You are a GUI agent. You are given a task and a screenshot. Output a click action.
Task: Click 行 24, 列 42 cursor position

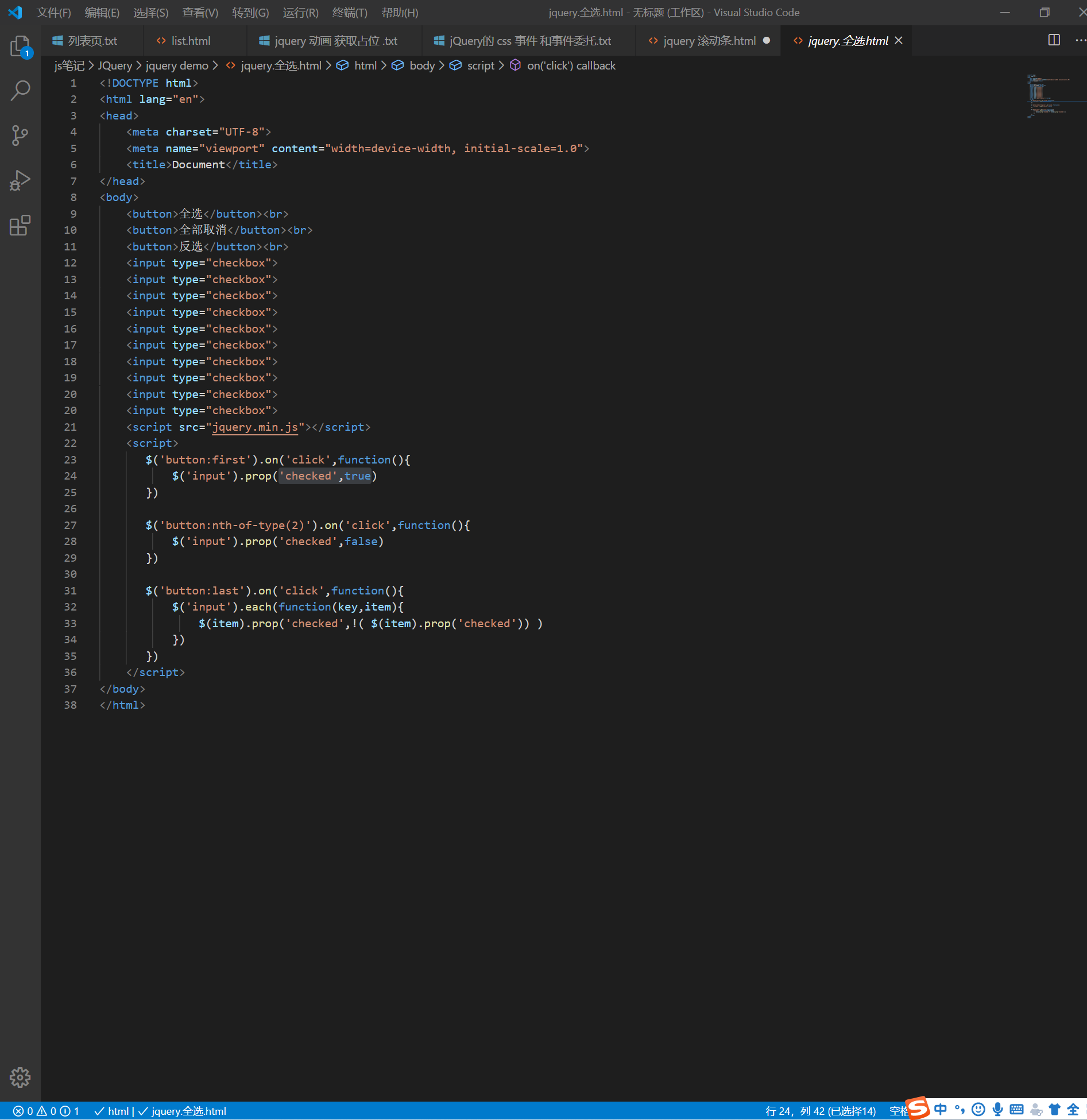(821, 1111)
